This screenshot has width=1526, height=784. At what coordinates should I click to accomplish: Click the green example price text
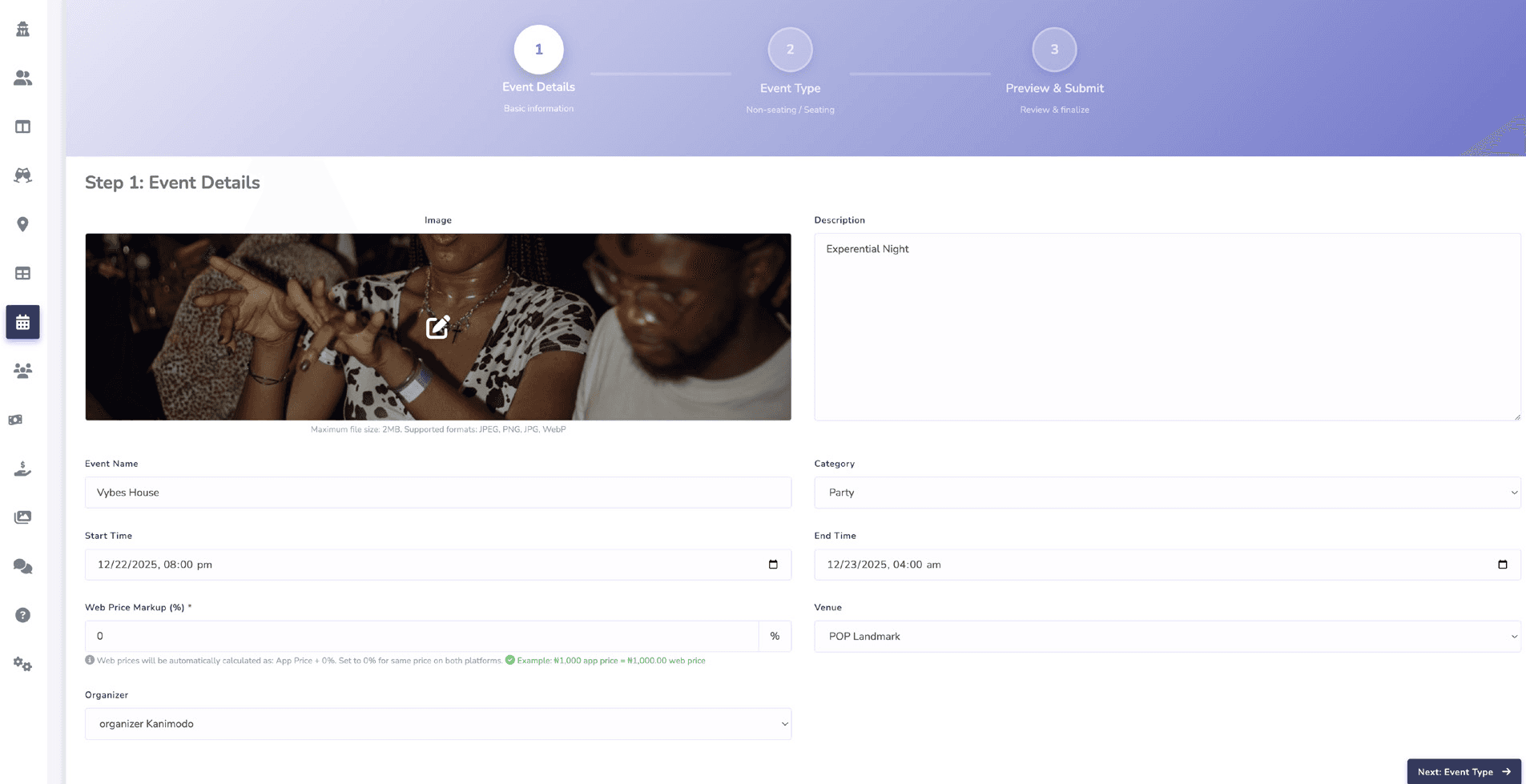(611, 661)
